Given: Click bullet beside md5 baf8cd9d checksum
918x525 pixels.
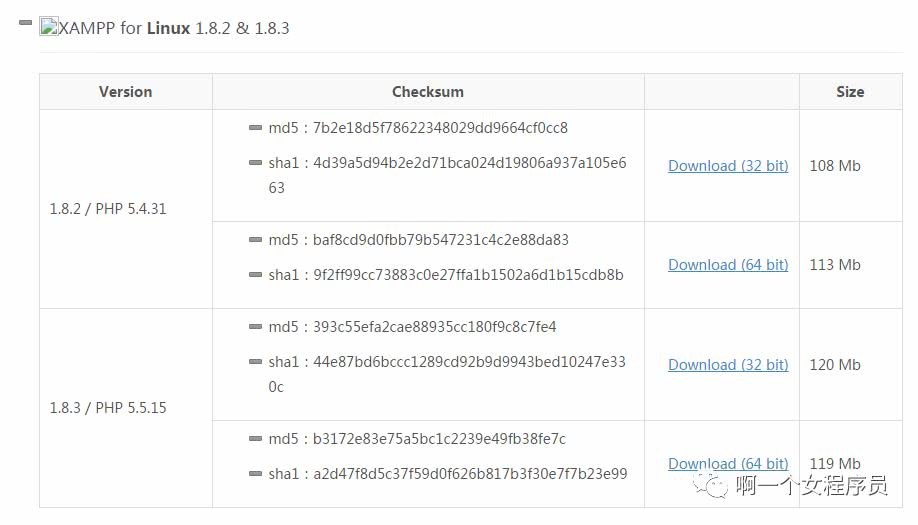Looking at the screenshot, I should tap(255, 239).
